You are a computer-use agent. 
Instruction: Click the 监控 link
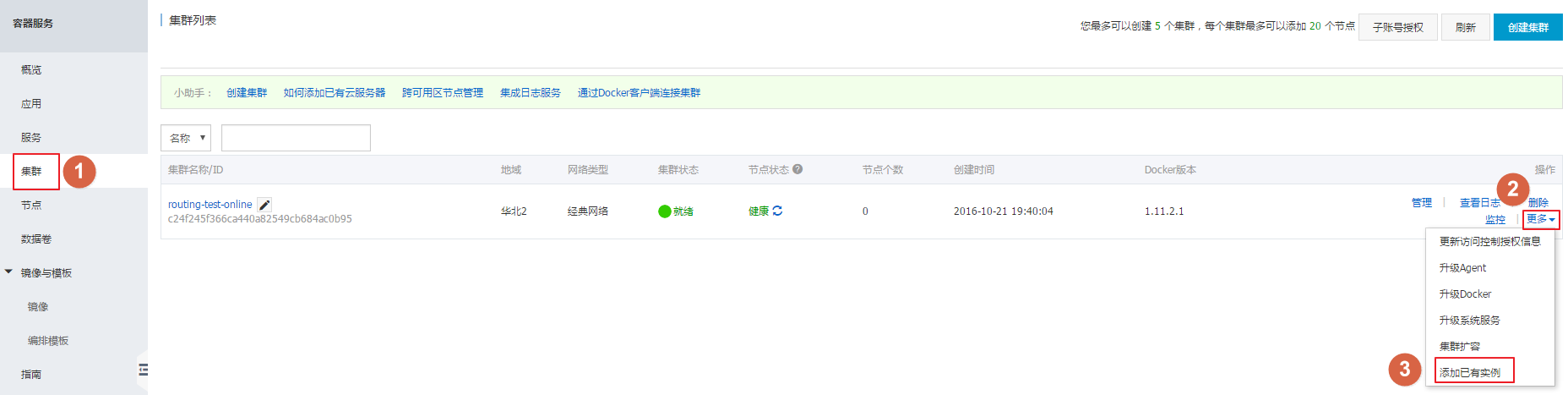click(1495, 219)
